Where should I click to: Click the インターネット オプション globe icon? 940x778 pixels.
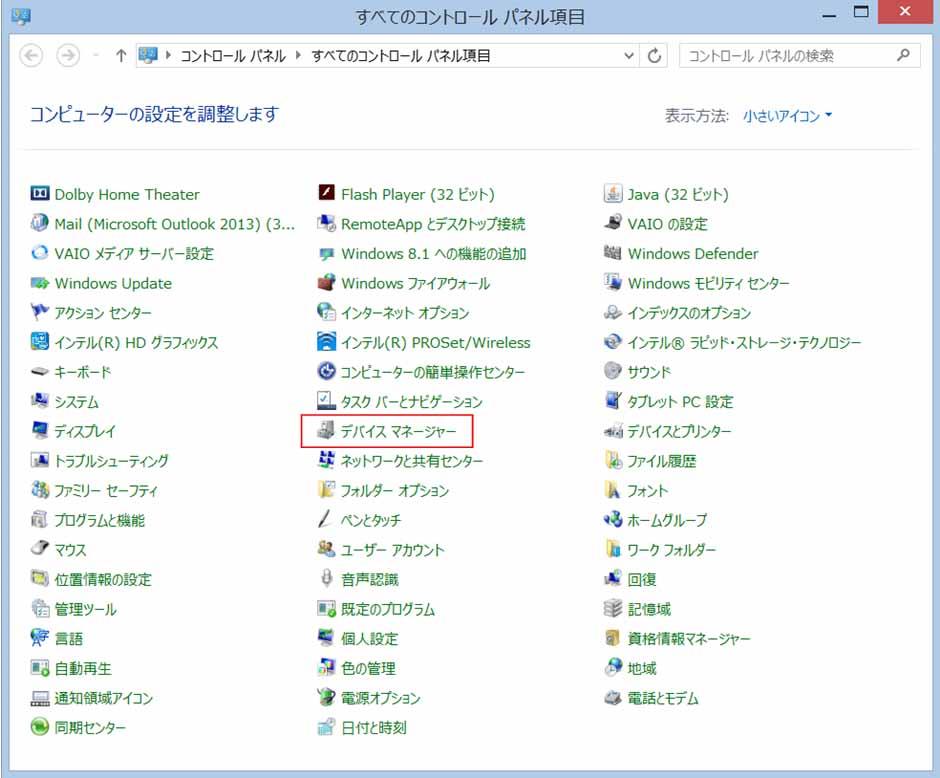pos(326,312)
